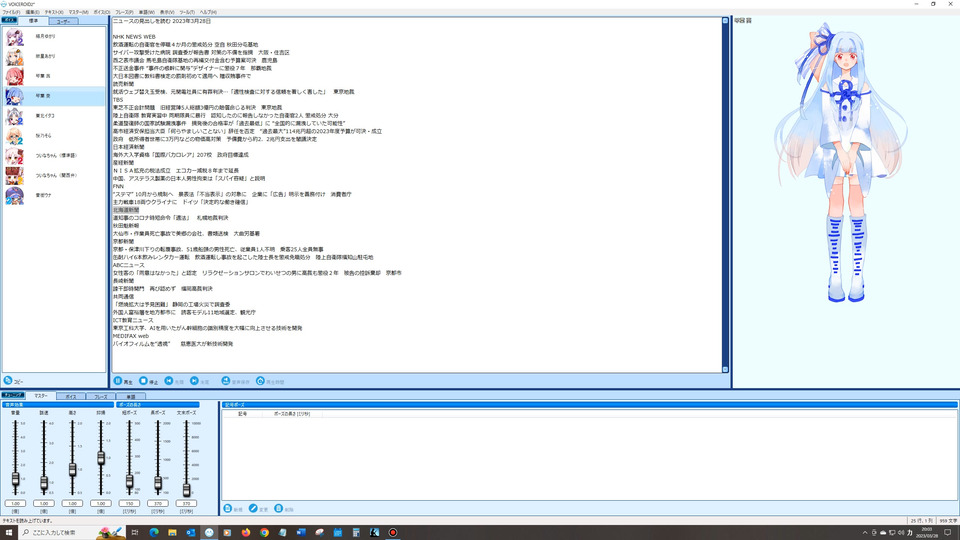This screenshot has height=540, width=960.
Task: Switch to the 標準 voice tab
Action: pyautogui.click(x=33, y=21)
